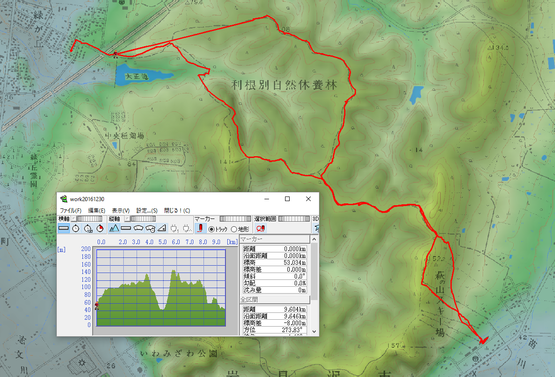
Task: Click the 200 m label on elevation axis
Action: click(x=86, y=249)
